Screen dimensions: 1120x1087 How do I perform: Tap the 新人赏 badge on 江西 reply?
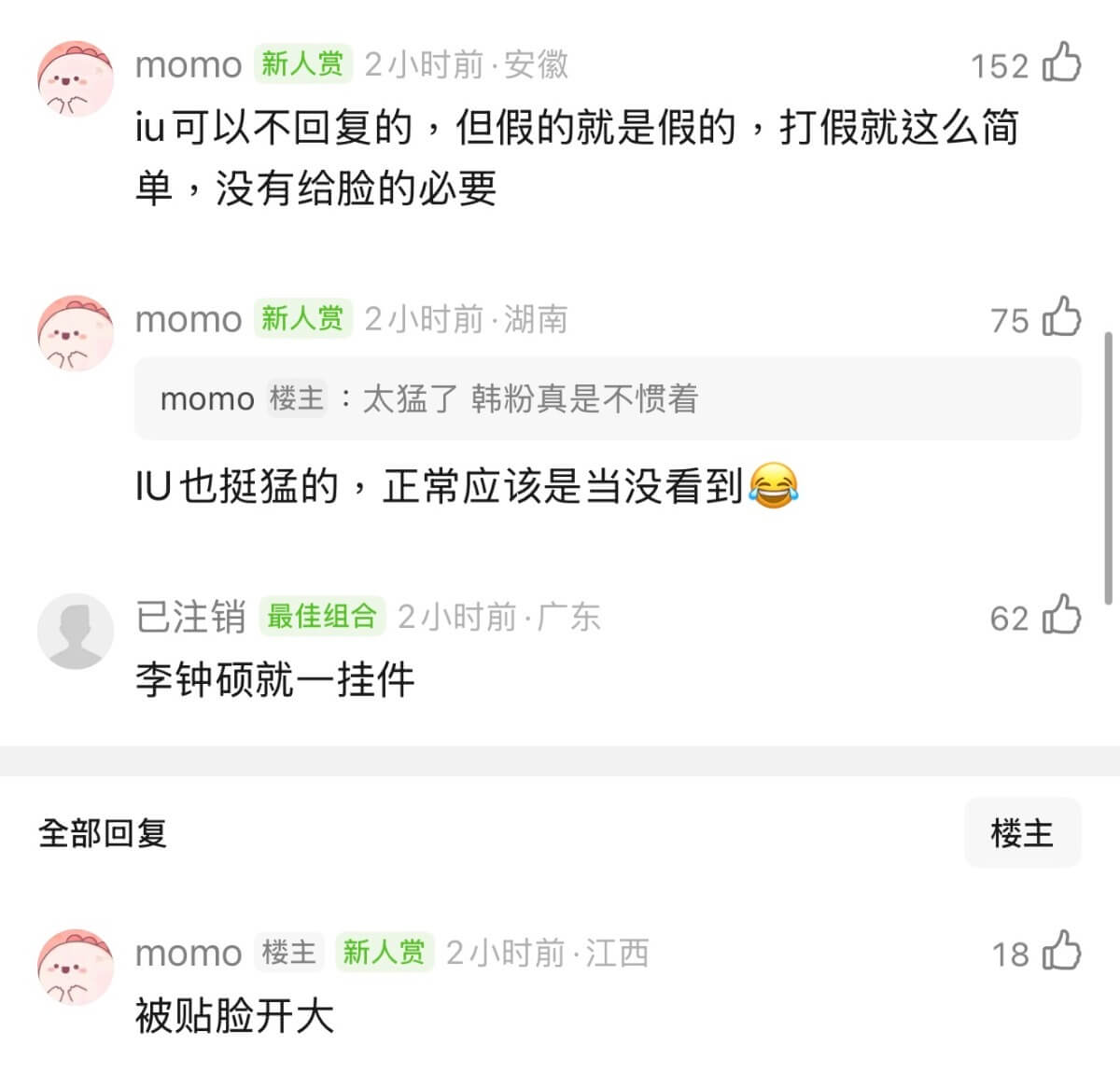tap(384, 952)
